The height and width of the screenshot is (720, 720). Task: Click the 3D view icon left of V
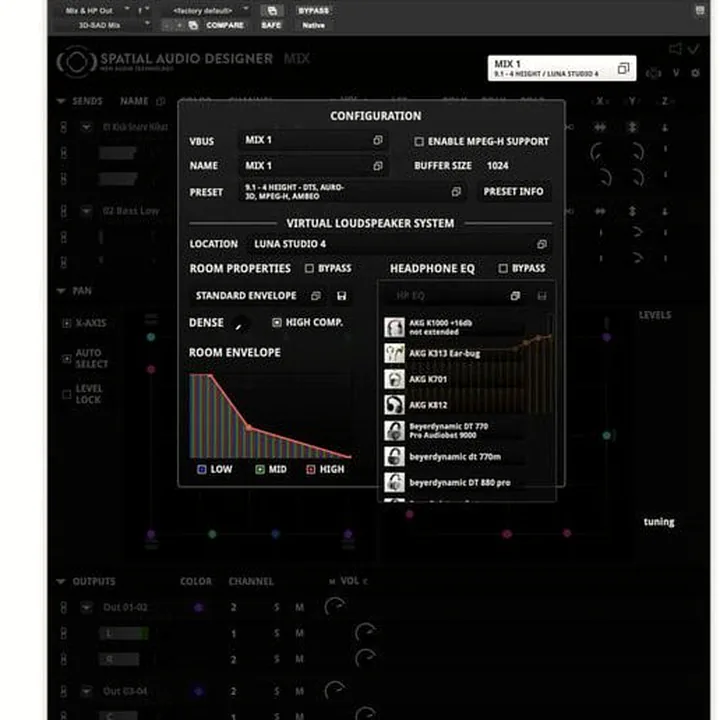click(x=653, y=73)
